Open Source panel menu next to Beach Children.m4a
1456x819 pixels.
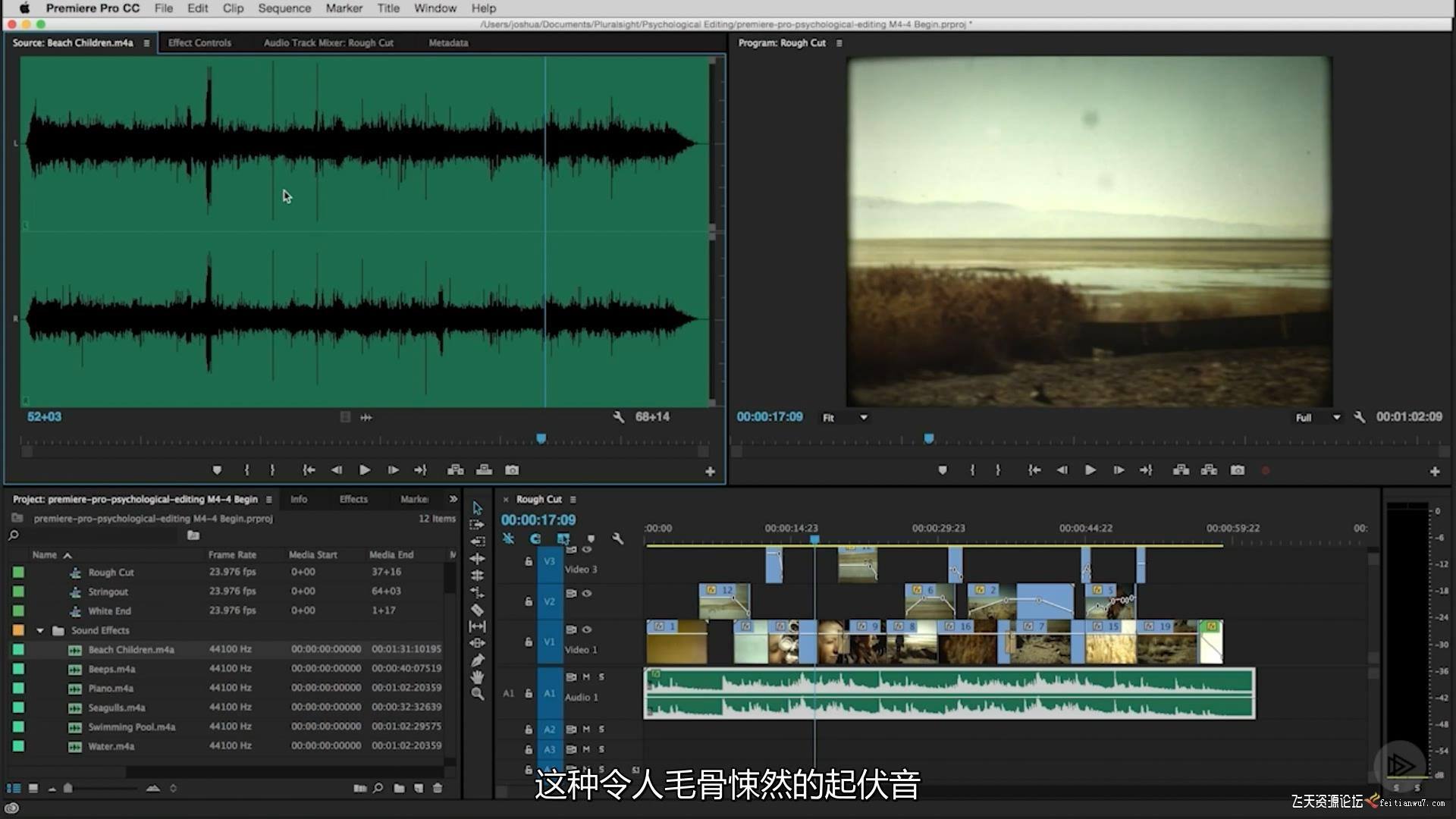coord(146,43)
